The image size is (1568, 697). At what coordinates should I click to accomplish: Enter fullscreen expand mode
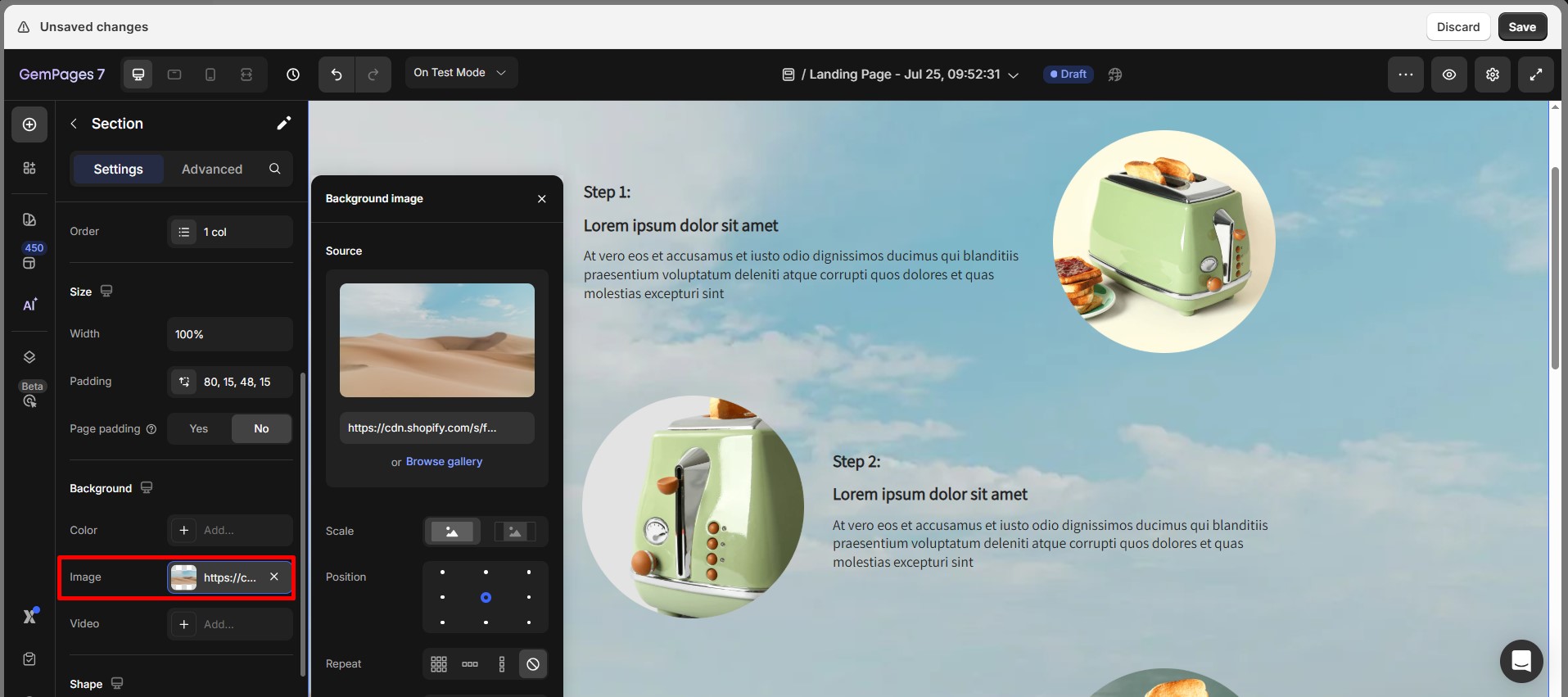coord(1536,75)
